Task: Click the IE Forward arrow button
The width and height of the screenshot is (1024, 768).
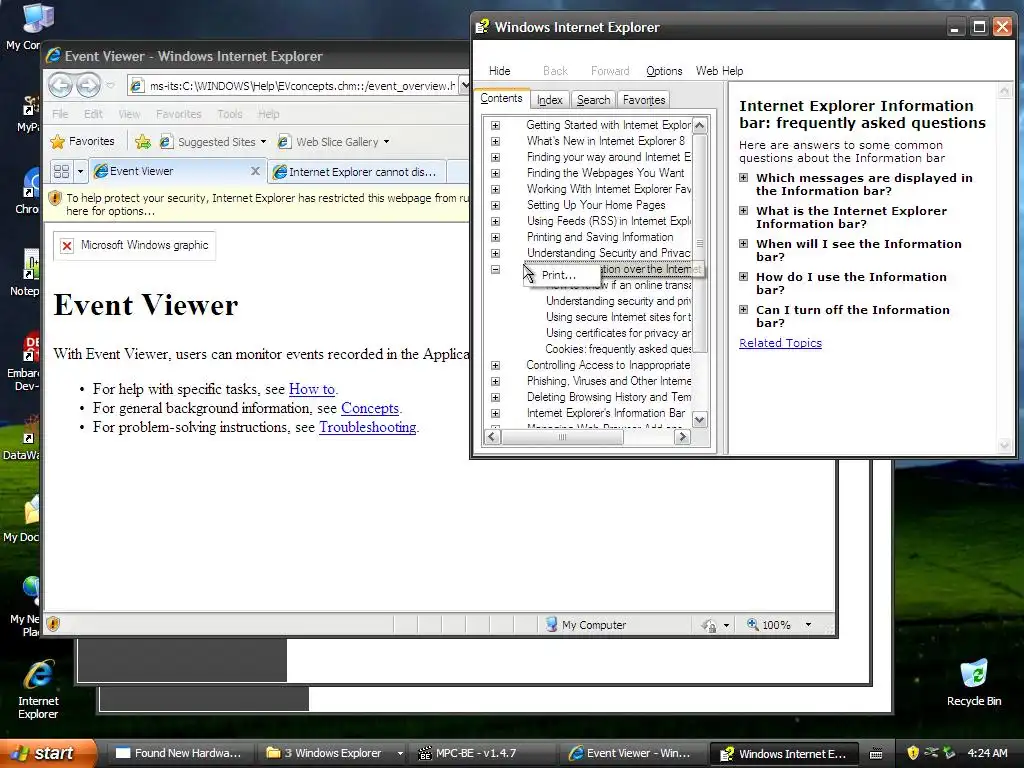Action: click(88, 85)
